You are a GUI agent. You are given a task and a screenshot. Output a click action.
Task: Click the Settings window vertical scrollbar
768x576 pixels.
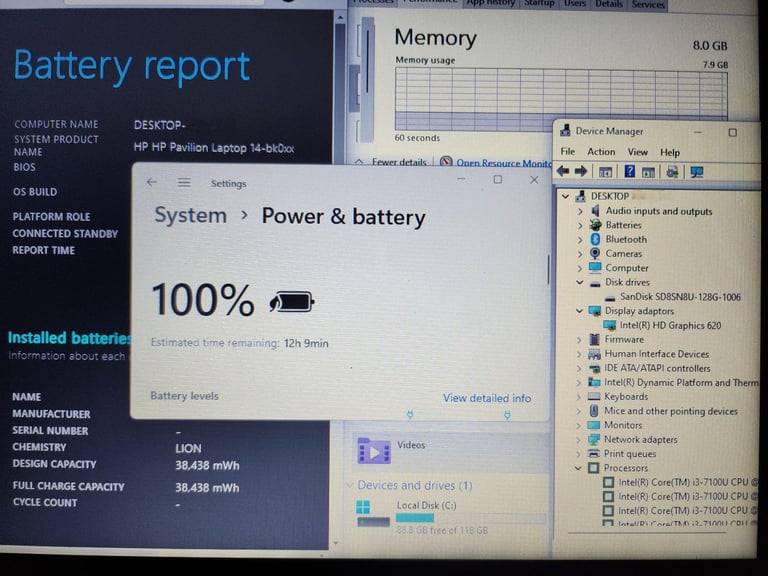pos(548,268)
